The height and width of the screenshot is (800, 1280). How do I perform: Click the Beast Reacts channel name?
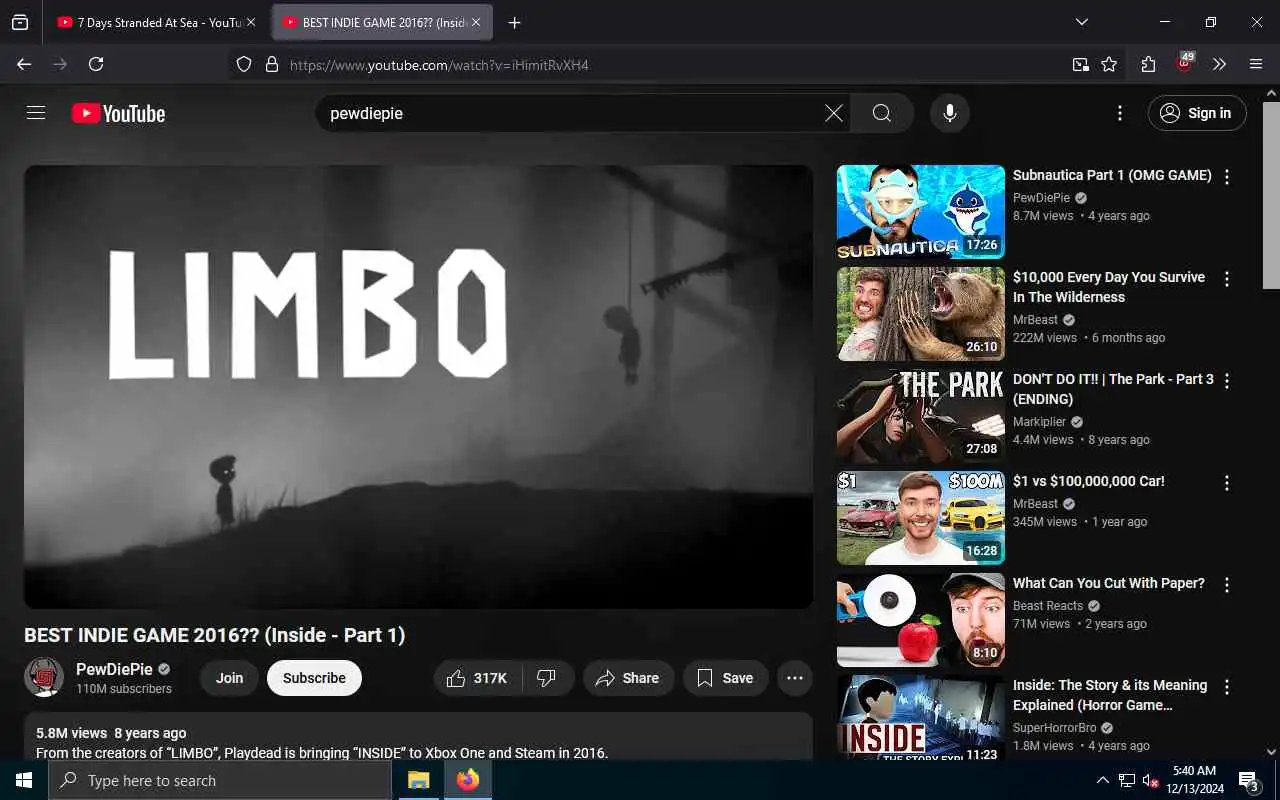click(x=1048, y=606)
